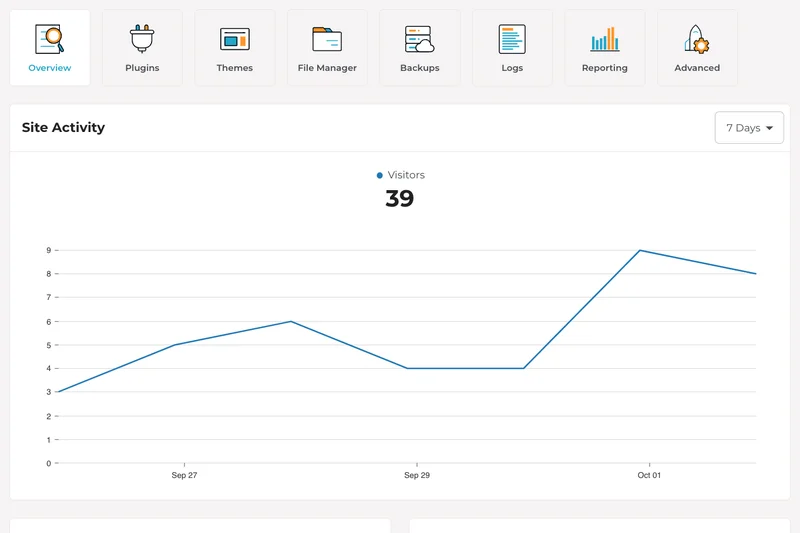
Task: Open the Backups server cloud icon
Action: point(419,40)
